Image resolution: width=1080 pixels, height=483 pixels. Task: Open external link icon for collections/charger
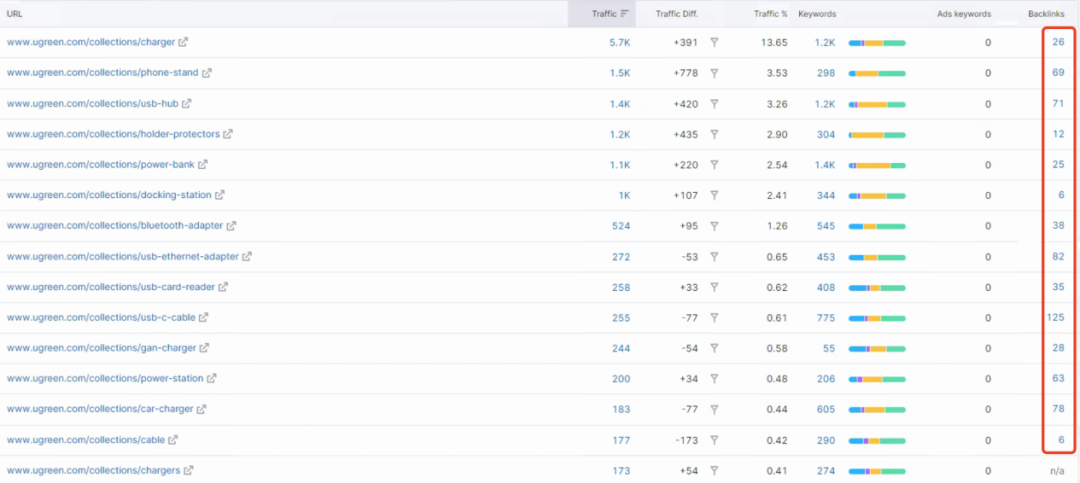pos(183,42)
